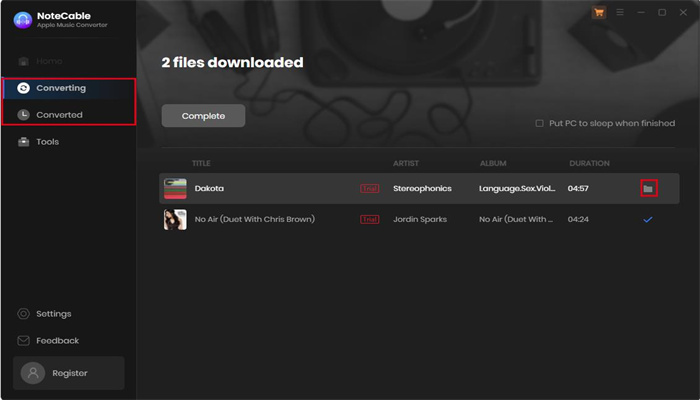Click the NoteCable app logo
The height and width of the screenshot is (400, 700).
(23, 20)
